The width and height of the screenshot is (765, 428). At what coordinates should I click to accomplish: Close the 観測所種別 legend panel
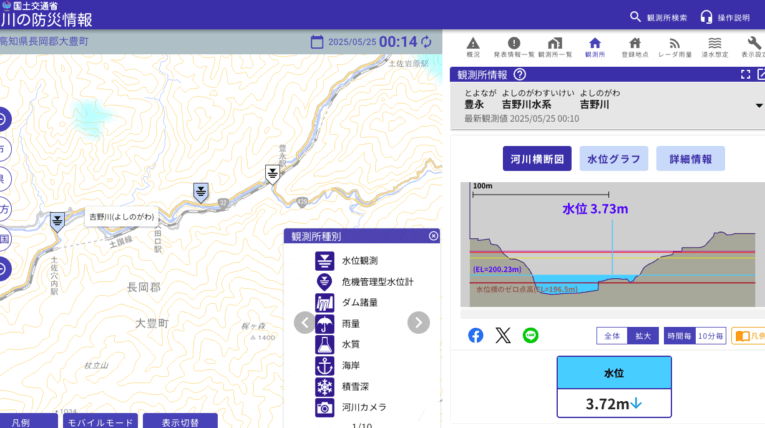(433, 236)
